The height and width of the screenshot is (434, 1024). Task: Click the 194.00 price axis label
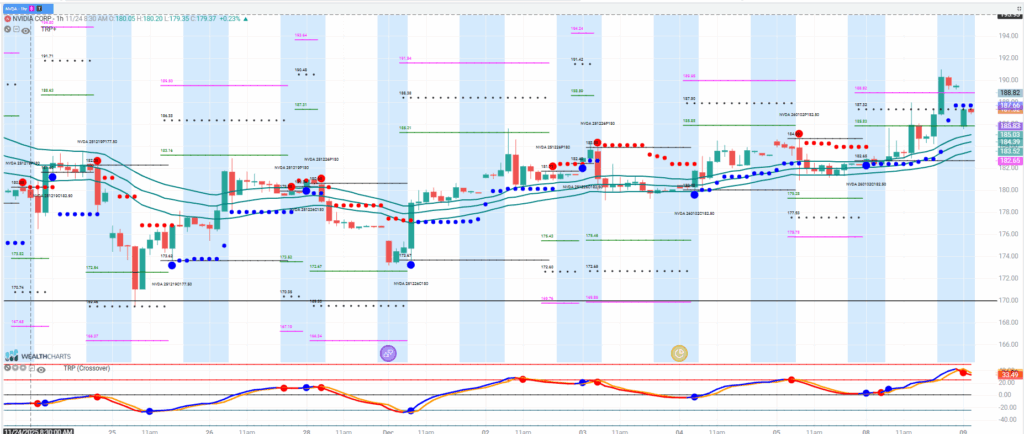pyautogui.click(x=1008, y=35)
